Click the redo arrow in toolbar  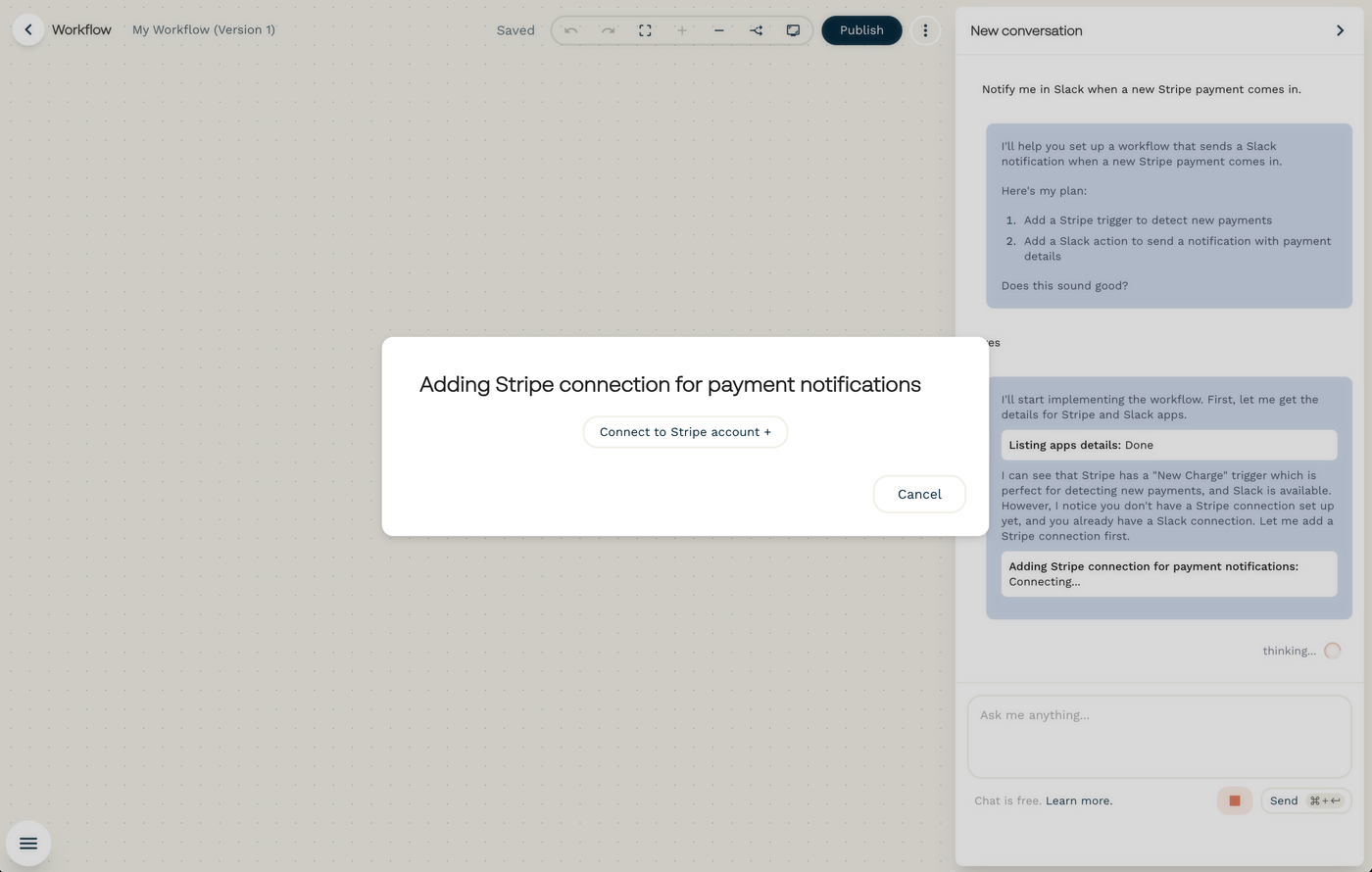[608, 30]
